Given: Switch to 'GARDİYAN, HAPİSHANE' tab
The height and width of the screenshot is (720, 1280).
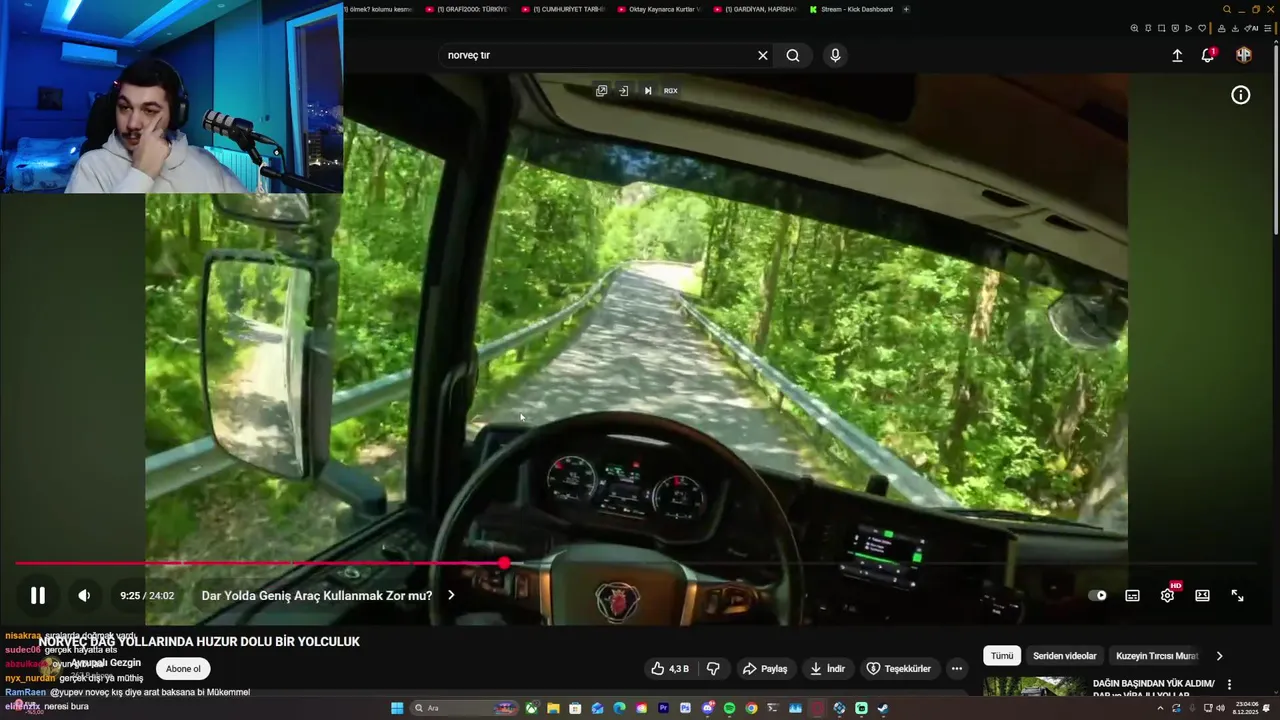Looking at the screenshot, I should click(x=755, y=9).
